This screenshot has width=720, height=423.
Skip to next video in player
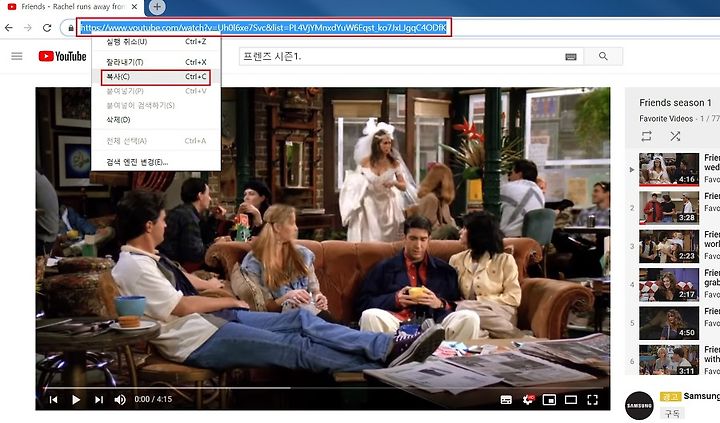99,400
